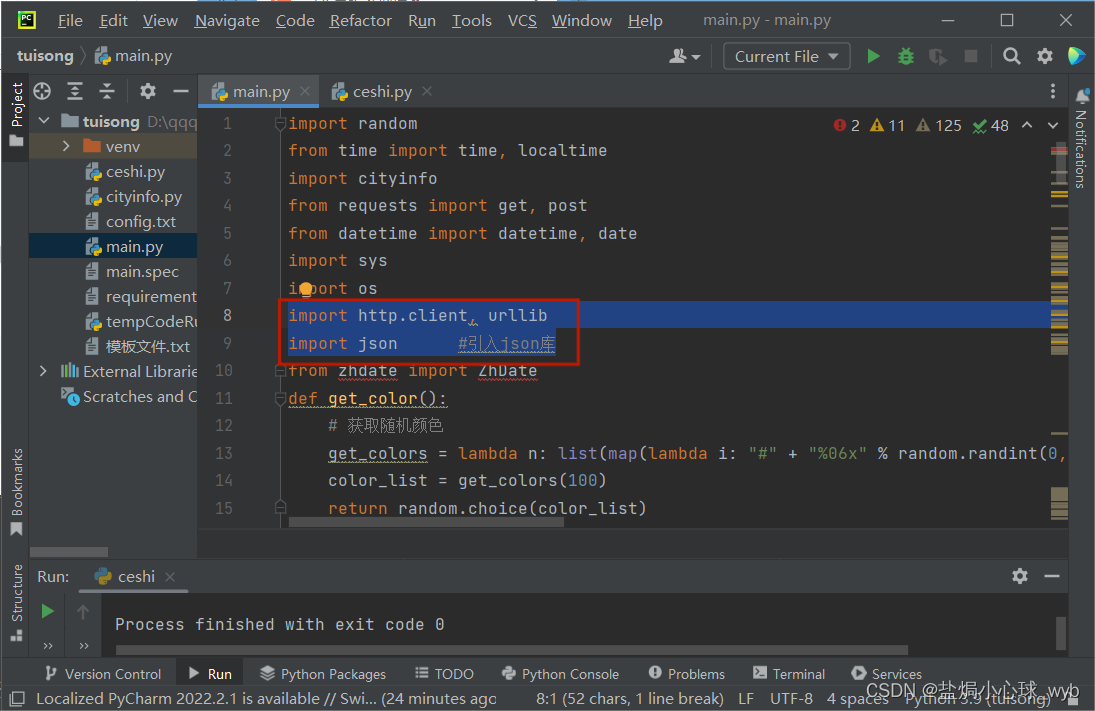The width and height of the screenshot is (1095, 711).
Task: Close the ceshi run tab
Action: pos(170,577)
